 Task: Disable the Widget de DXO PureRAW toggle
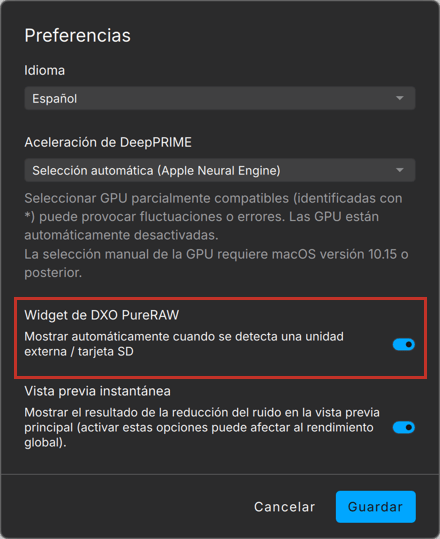click(x=404, y=344)
